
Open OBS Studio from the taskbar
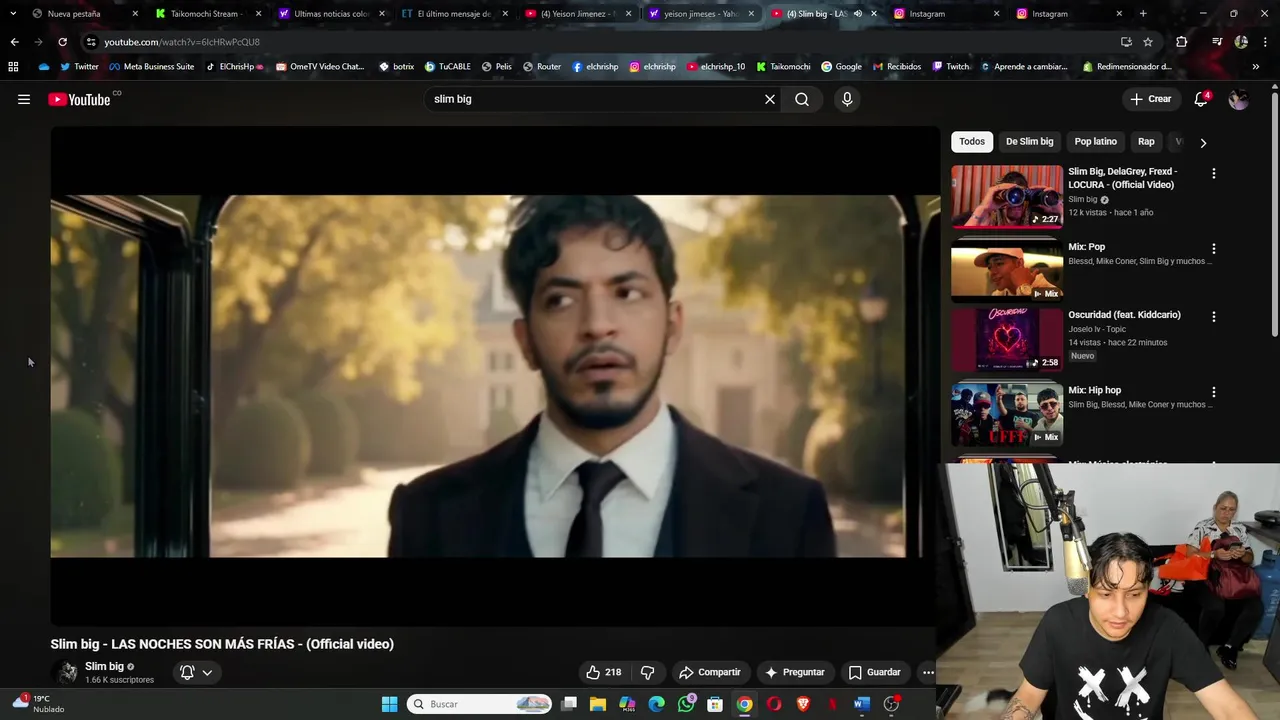tap(891, 704)
